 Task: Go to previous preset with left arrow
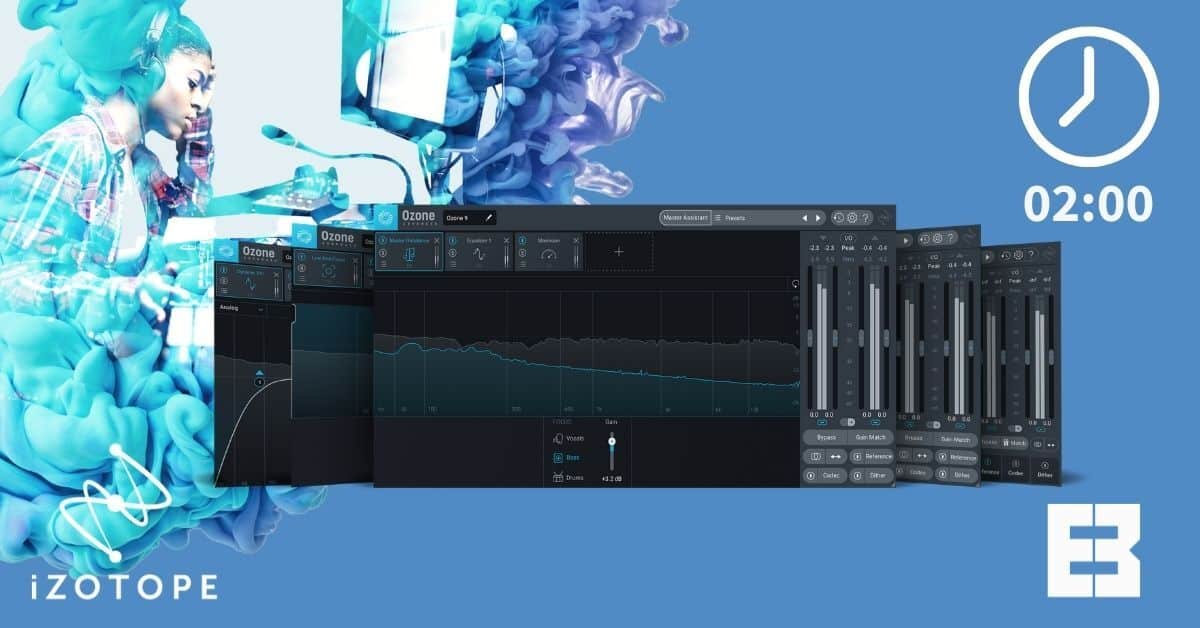pos(805,218)
